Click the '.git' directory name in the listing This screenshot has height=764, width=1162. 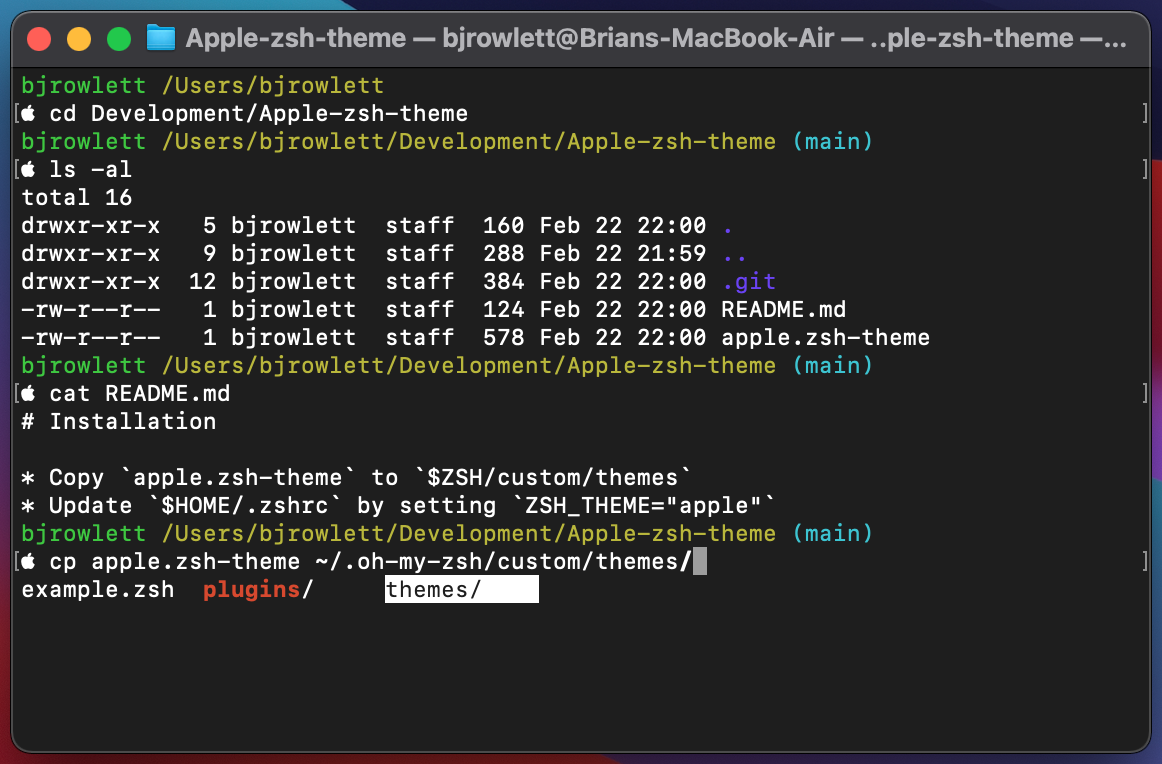point(748,282)
